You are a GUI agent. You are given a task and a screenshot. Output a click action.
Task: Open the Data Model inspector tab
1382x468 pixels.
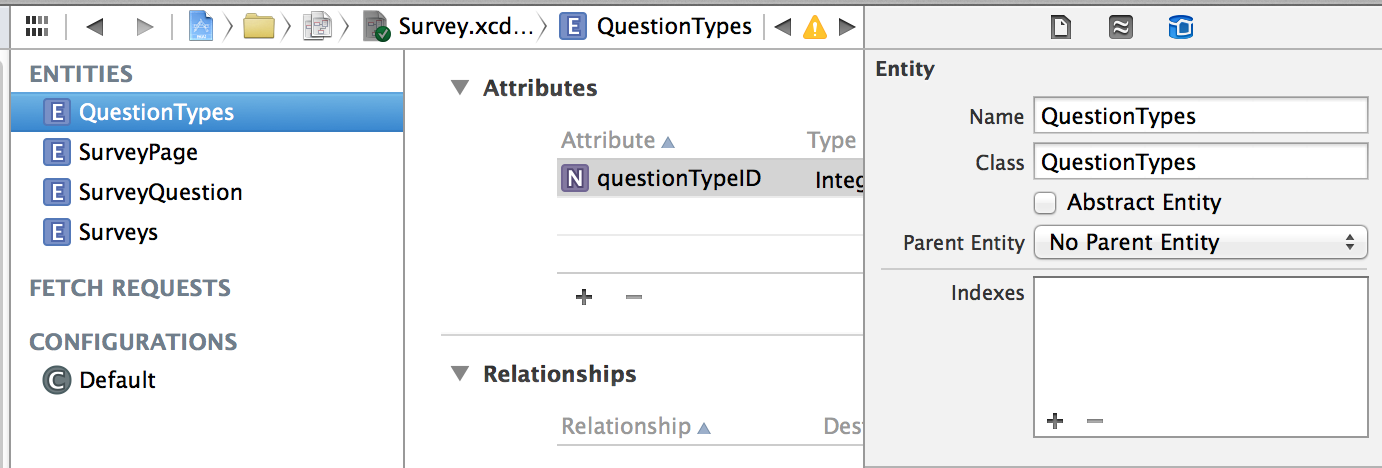pos(1180,27)
